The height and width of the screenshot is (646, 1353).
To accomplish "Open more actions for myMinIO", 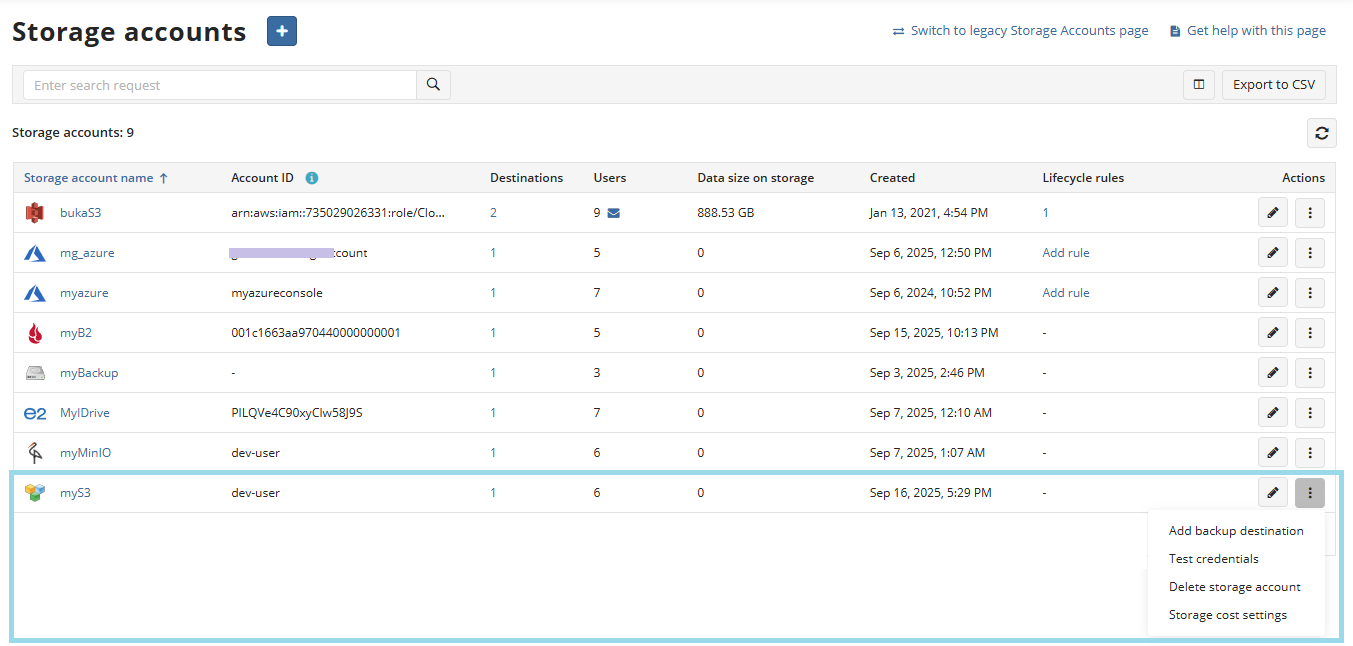I will (1309, 453).
